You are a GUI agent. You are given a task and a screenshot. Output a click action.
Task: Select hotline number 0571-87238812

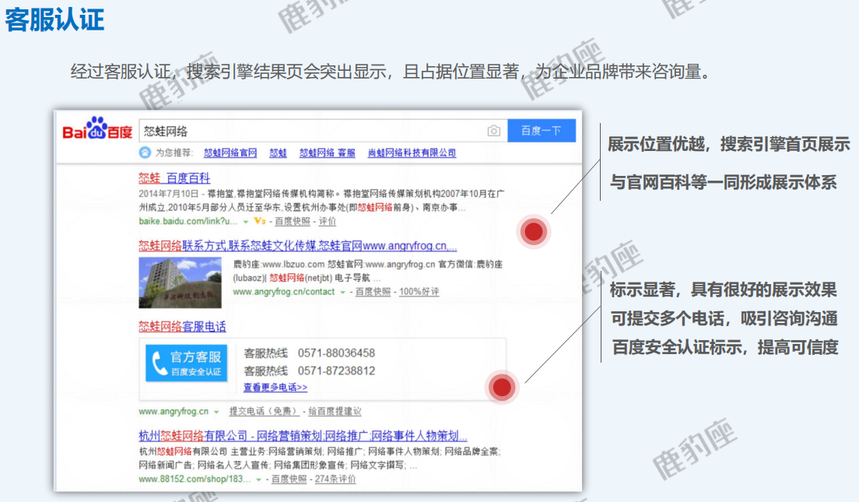pyautogui.click(x=336, y=371)
